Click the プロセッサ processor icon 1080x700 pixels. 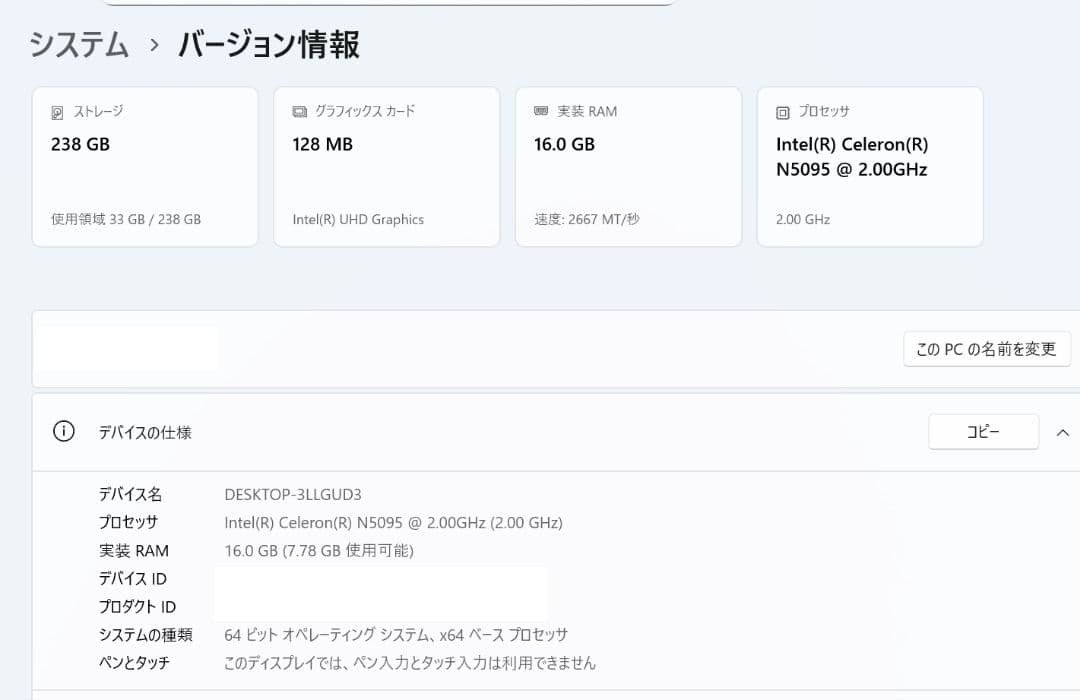[781, 111]
